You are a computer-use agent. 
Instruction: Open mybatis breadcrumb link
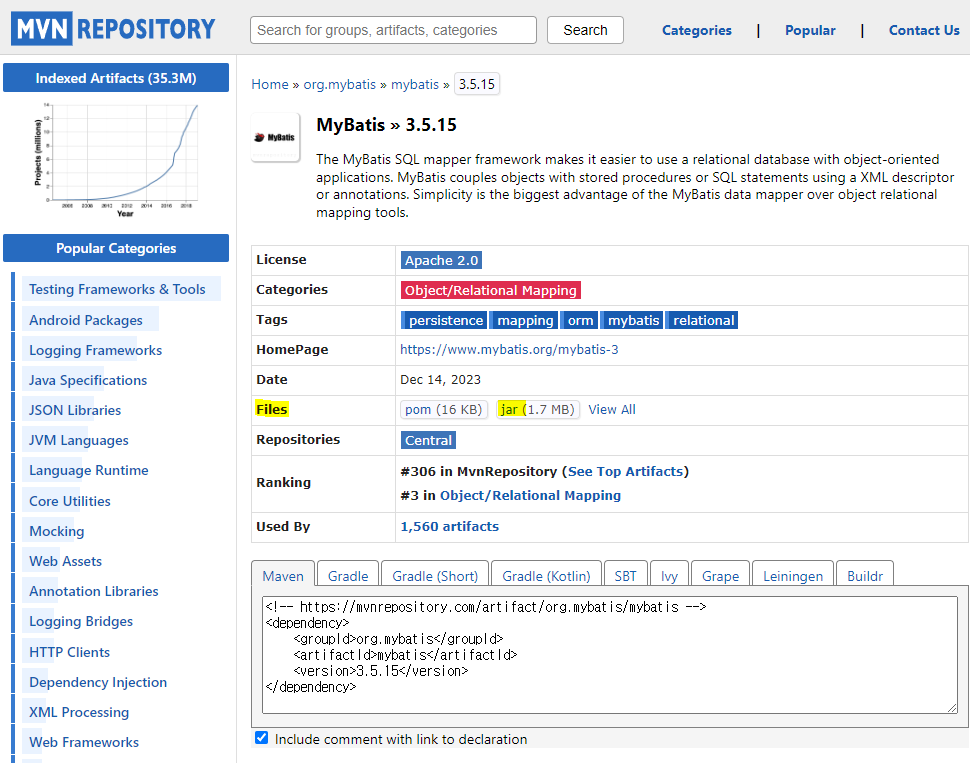click(x=414, y=84)
